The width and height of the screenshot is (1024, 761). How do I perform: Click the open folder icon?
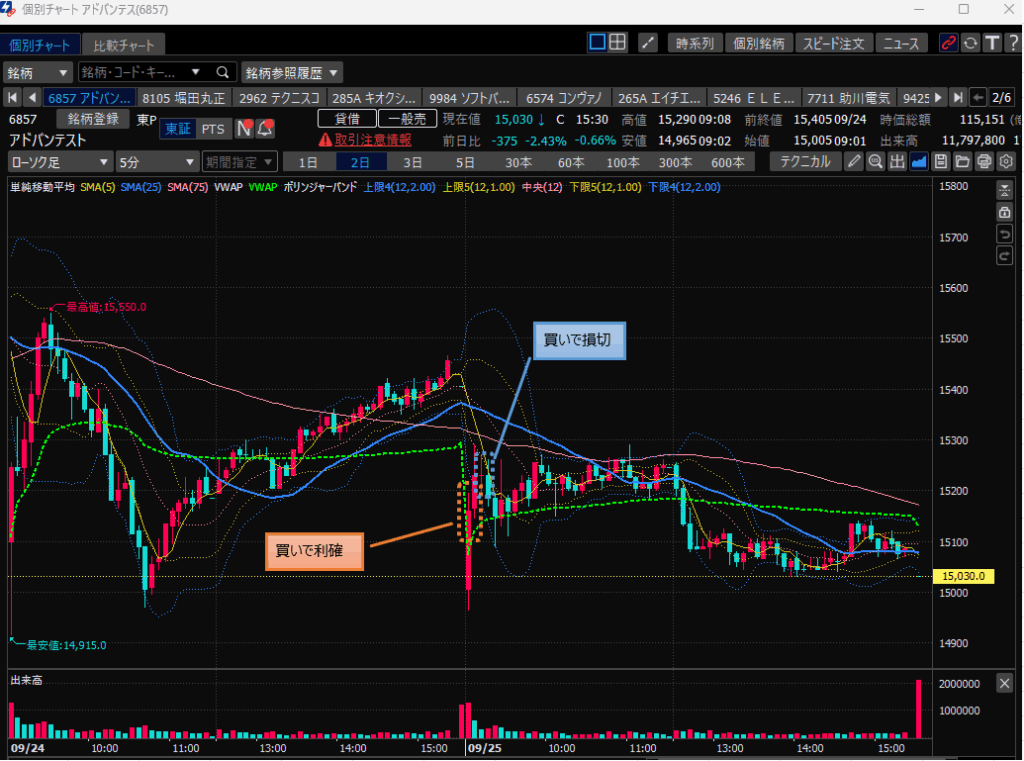point(962,162)
